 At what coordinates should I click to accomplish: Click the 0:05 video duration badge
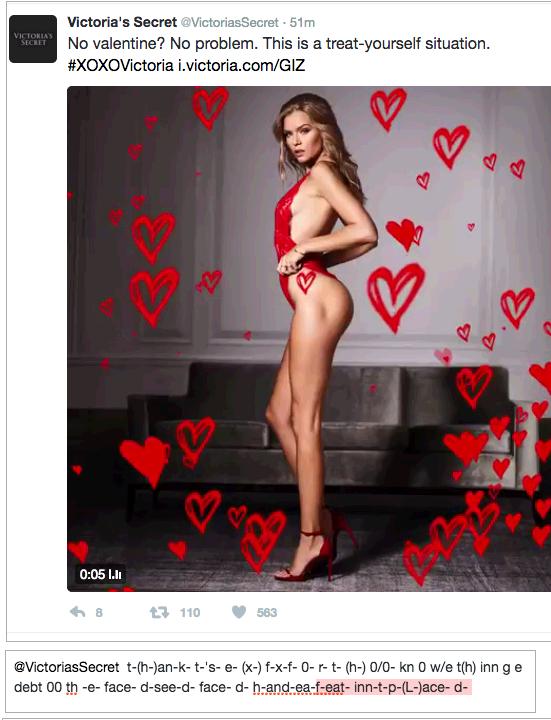(92, 574)
